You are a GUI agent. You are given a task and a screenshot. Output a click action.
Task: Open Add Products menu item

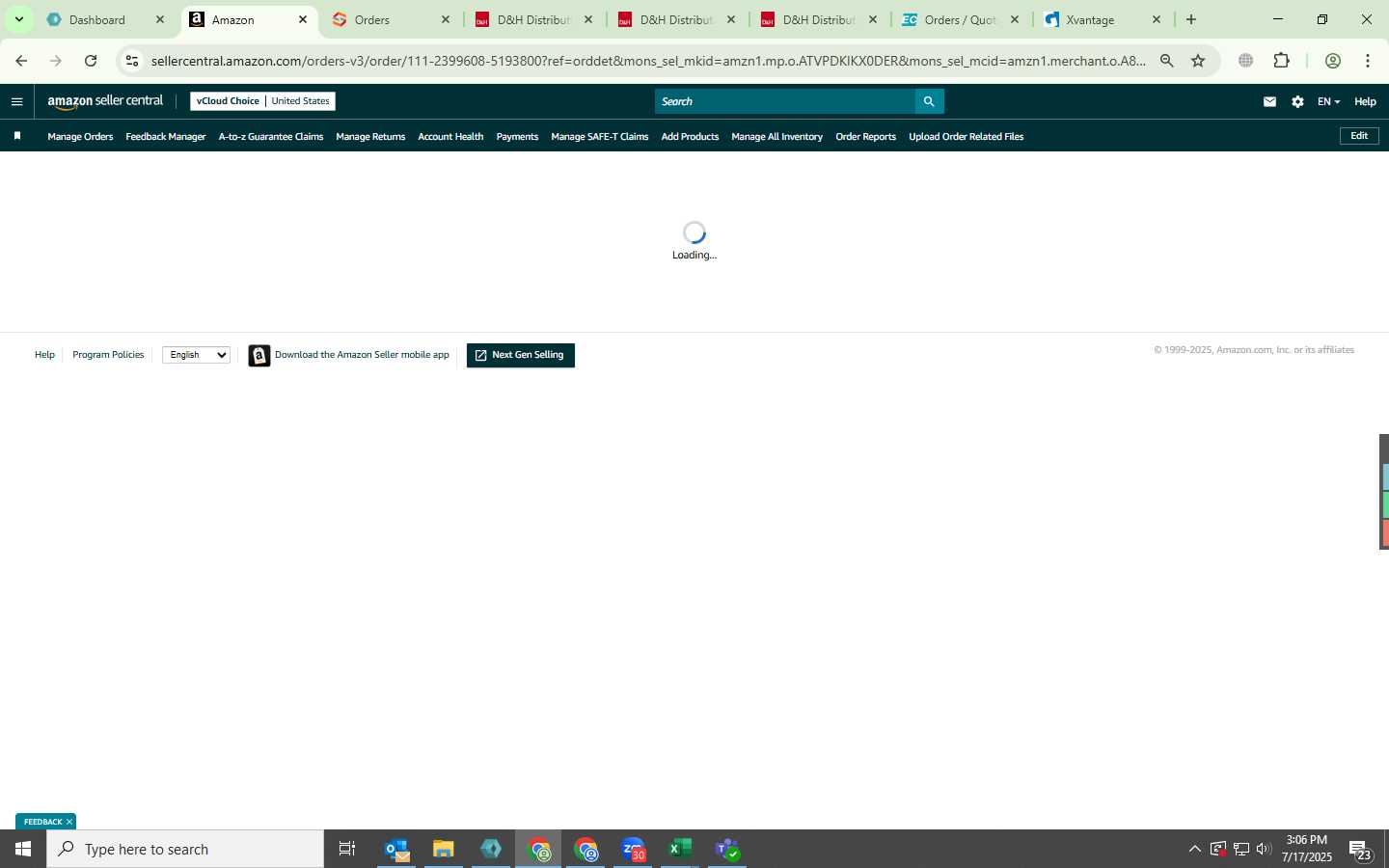(x=690, y=137)
